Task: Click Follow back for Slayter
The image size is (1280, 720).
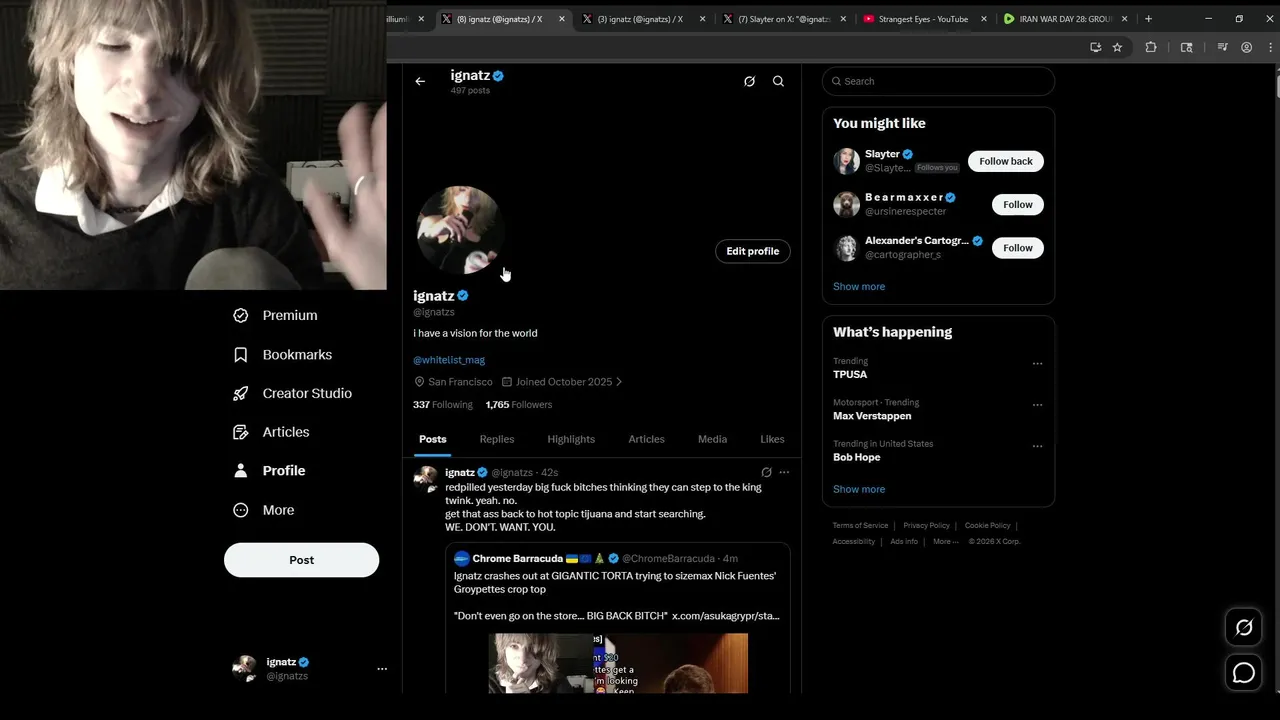Action: [1006, 161]
